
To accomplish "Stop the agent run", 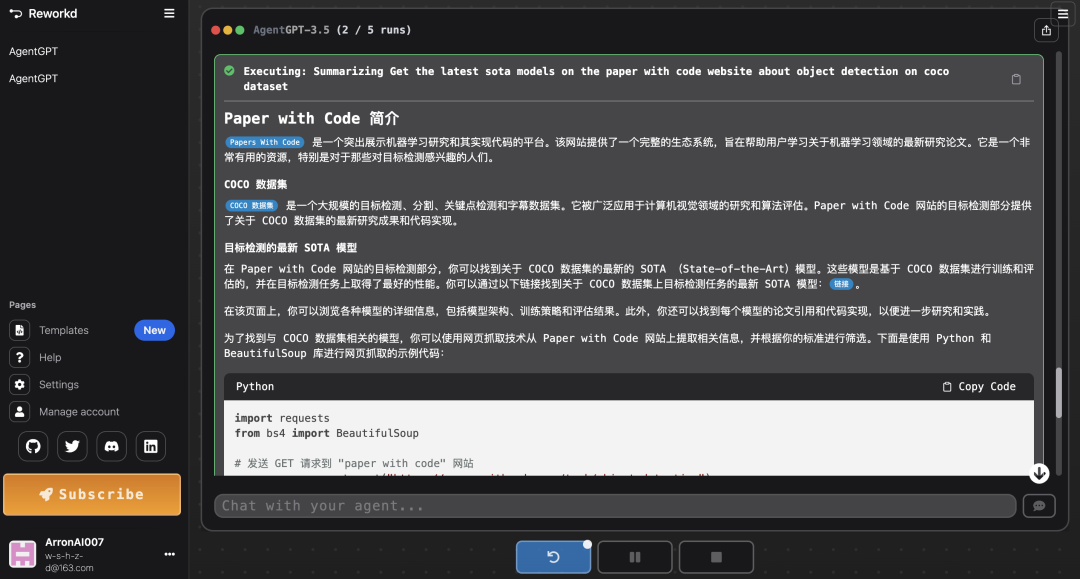I will [716, 557].
